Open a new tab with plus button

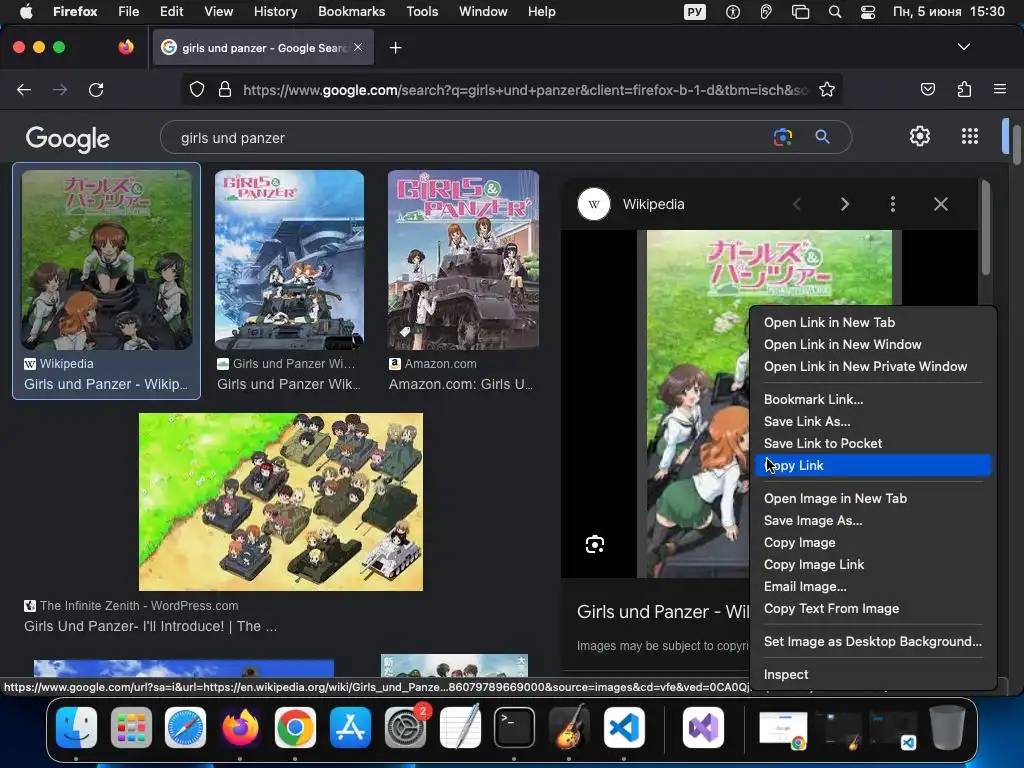395,48
